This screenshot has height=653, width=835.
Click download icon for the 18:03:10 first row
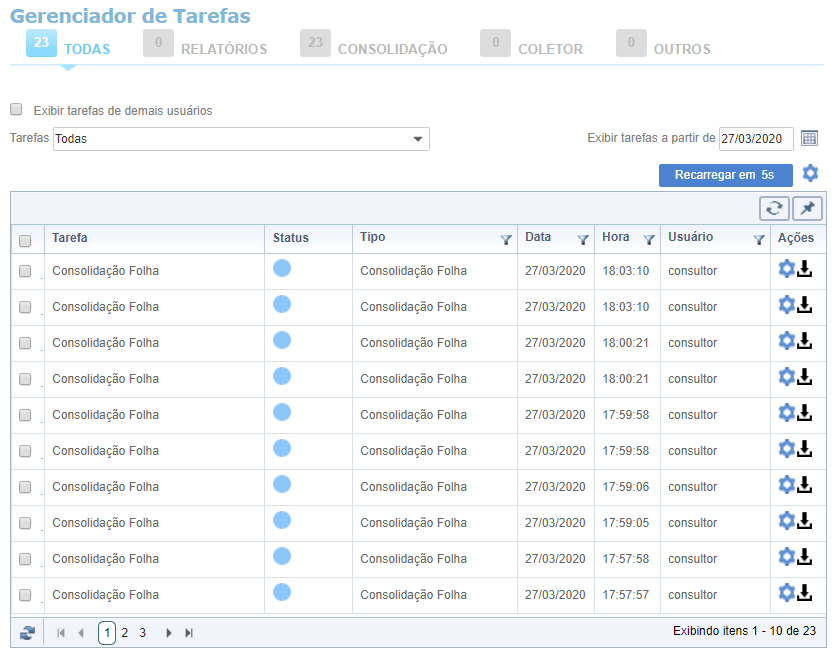point(805,270)
